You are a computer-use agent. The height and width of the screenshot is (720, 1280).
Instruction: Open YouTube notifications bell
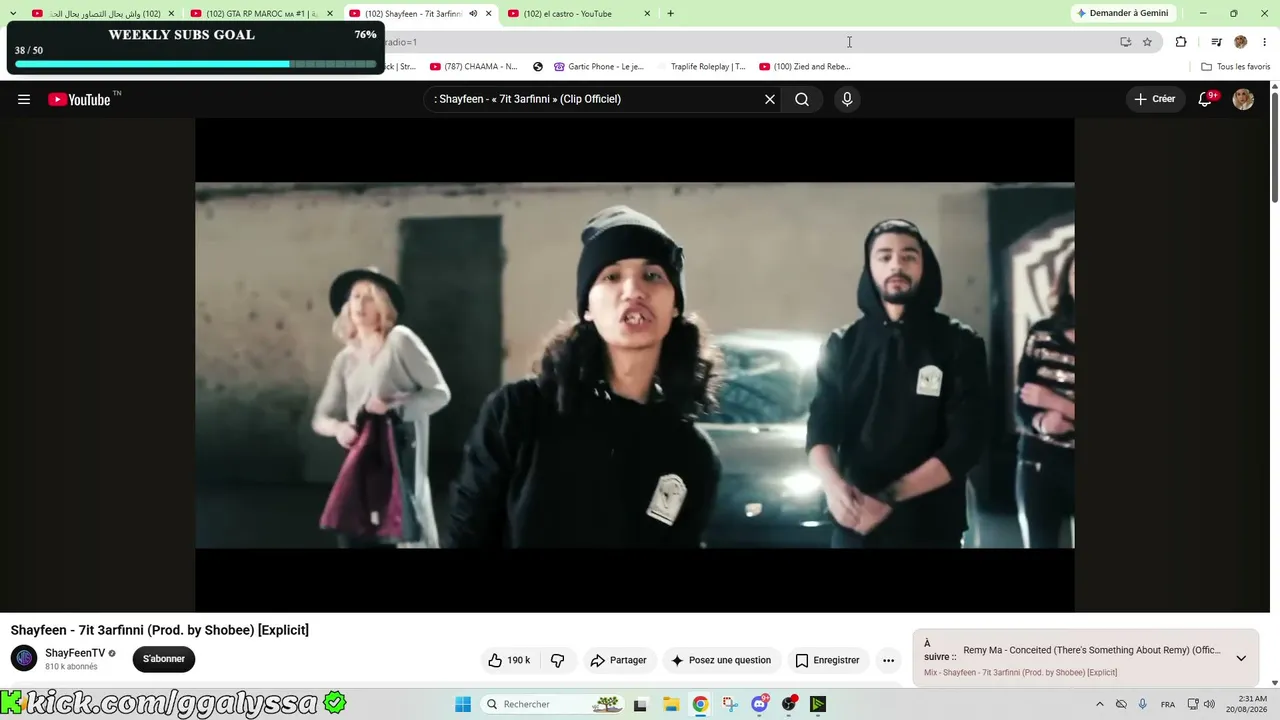(x=1206, y=99)
